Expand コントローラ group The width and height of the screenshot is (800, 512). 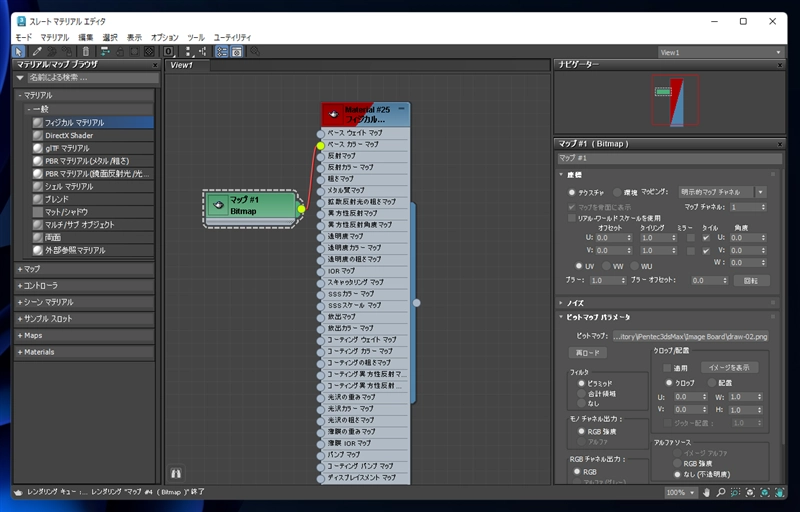tap(84, 286)
